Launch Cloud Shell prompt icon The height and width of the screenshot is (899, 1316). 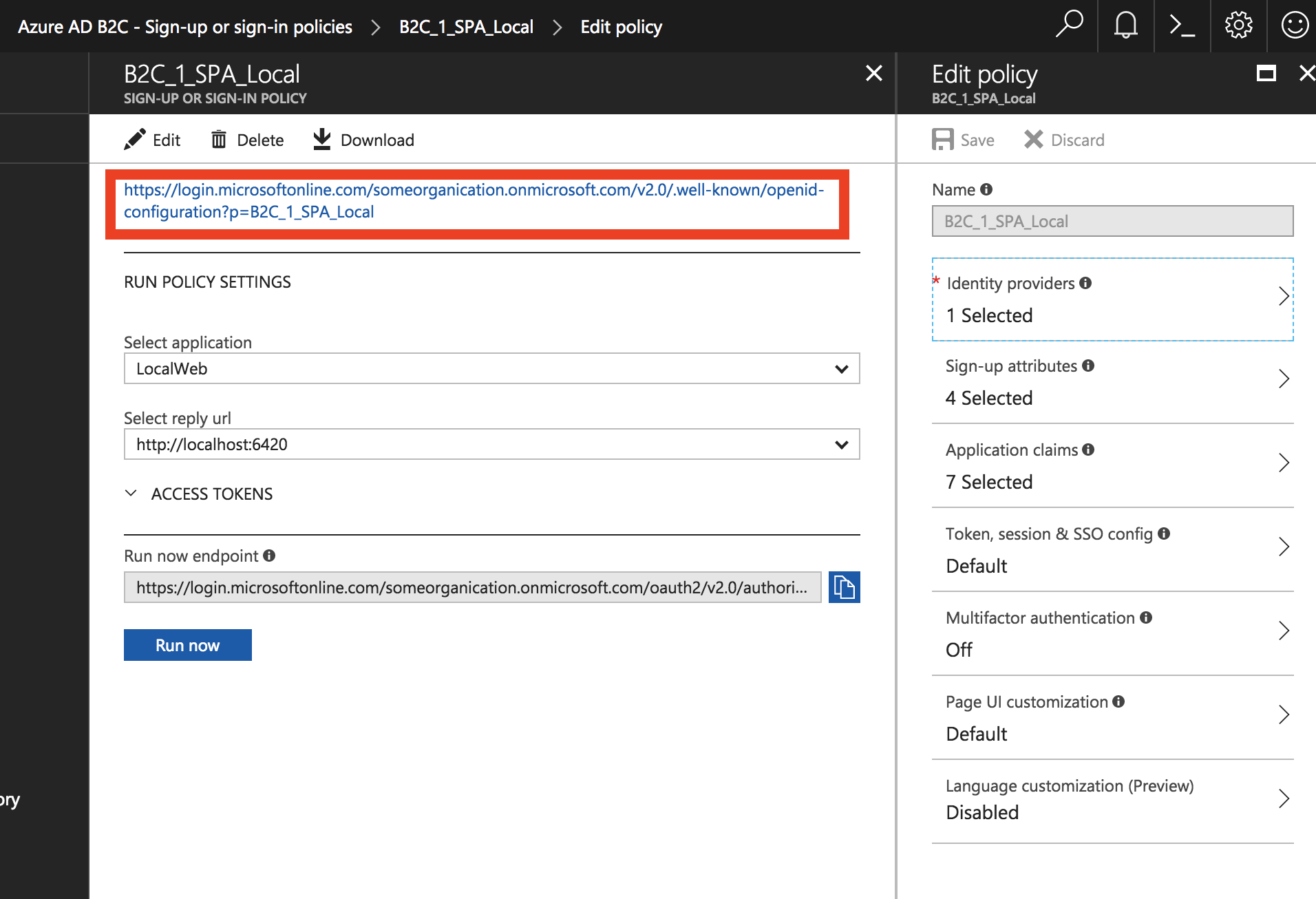(x=1182, y=26)
